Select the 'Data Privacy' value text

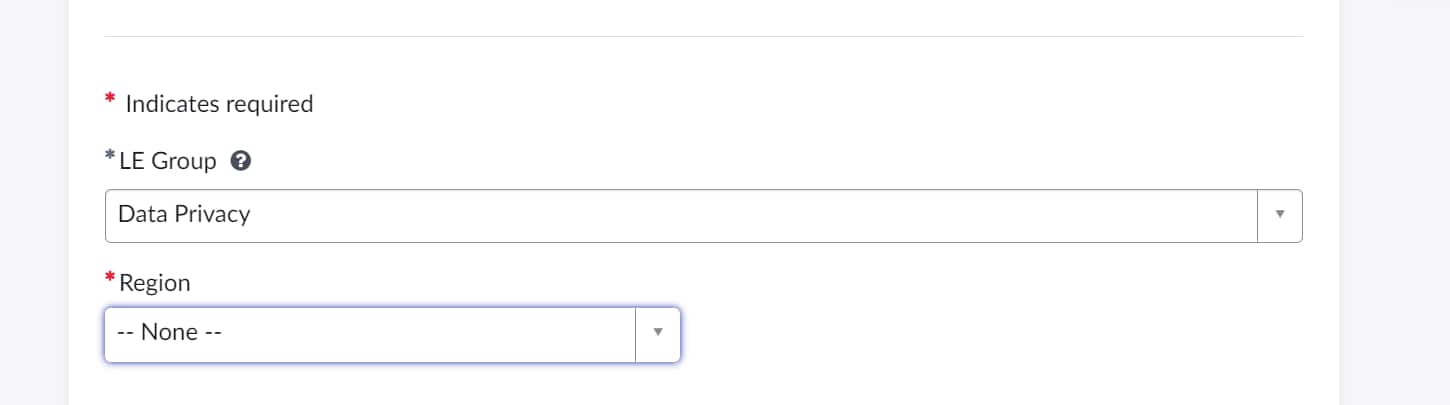point(184,213)
